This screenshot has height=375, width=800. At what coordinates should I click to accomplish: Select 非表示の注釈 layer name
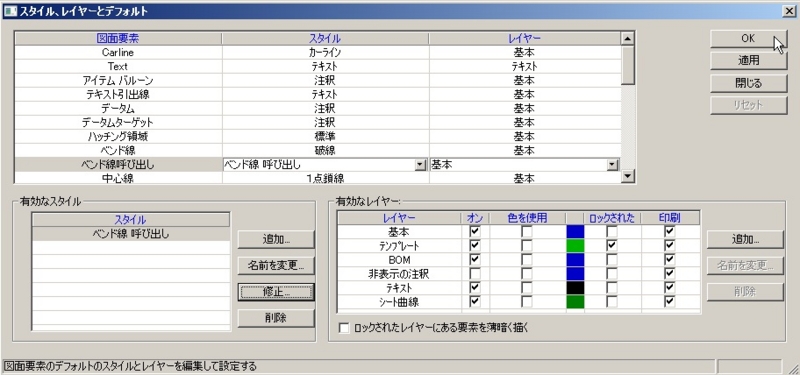click(399, 274)
